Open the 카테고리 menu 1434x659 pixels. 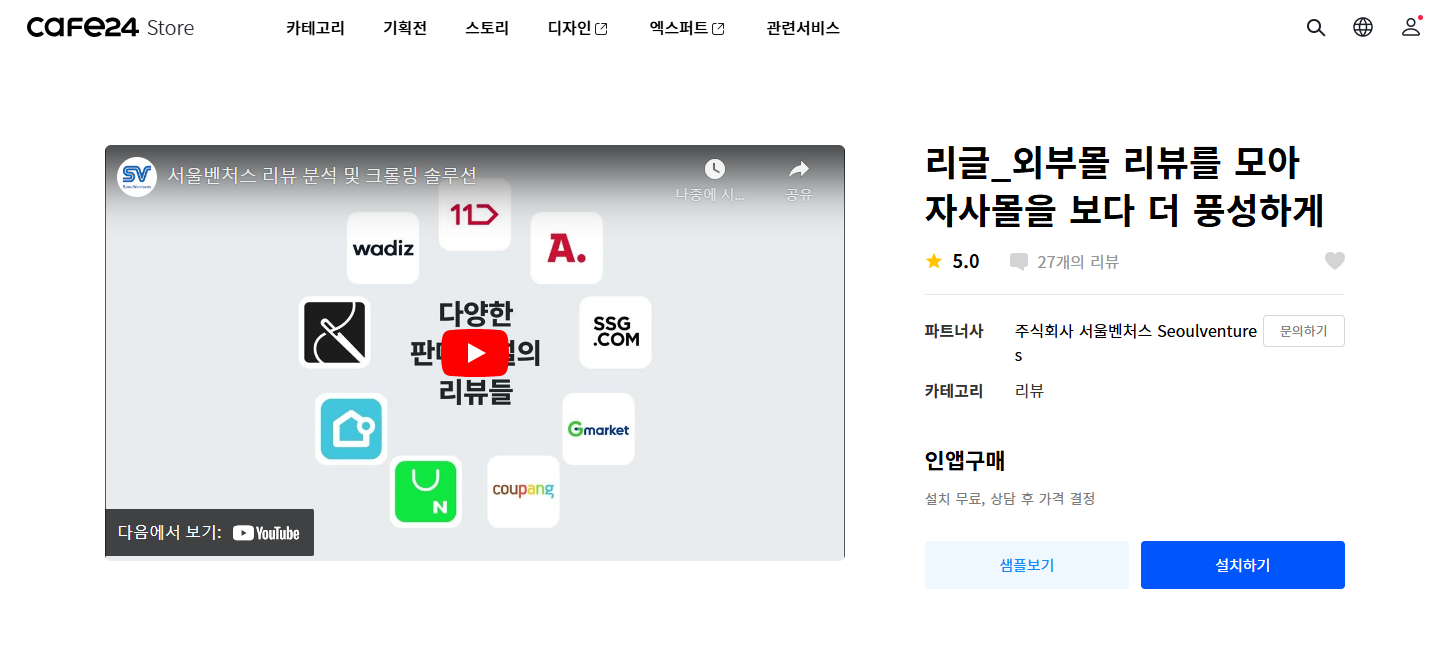click(x=315, y=28)
